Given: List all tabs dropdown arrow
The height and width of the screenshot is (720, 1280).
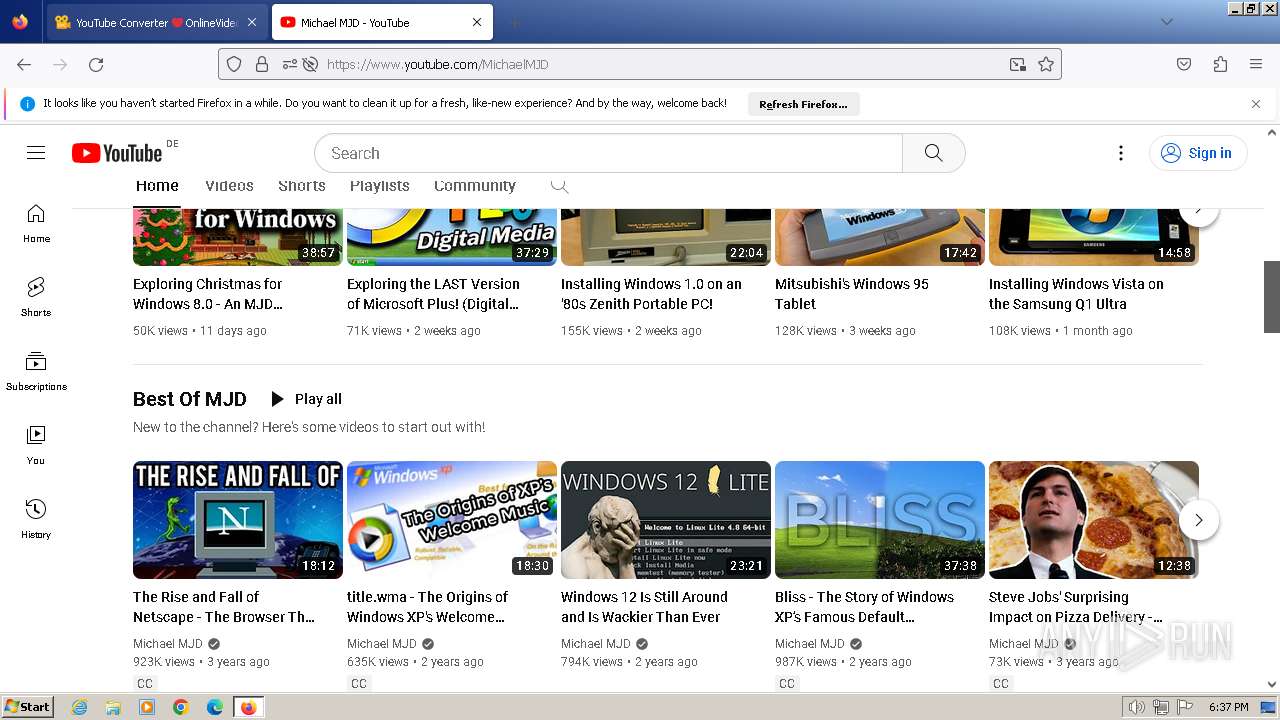Looking at the screenshot, I should tap(1166, 22).
